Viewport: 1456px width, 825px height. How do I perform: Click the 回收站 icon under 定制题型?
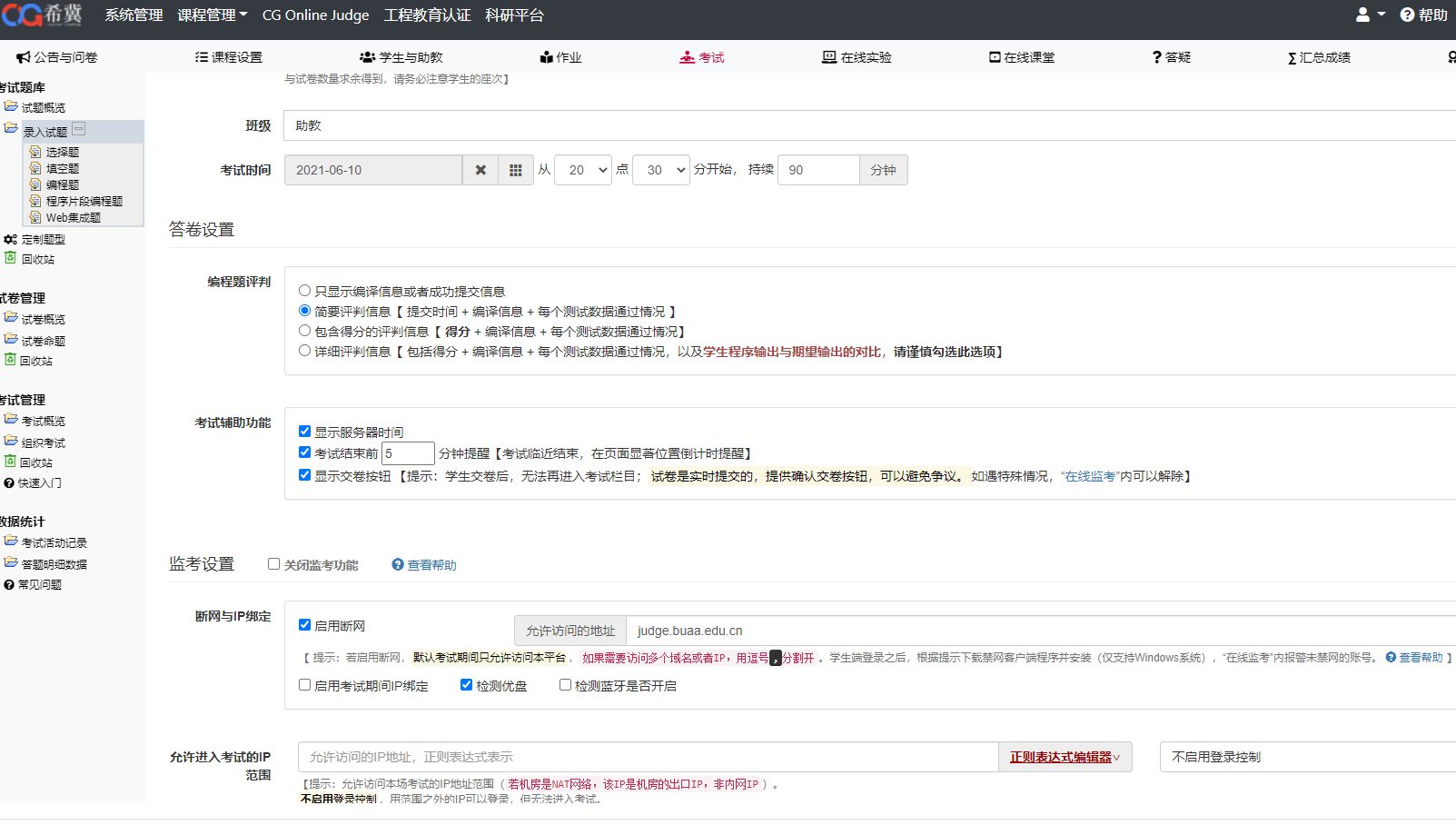coord(11,258)
